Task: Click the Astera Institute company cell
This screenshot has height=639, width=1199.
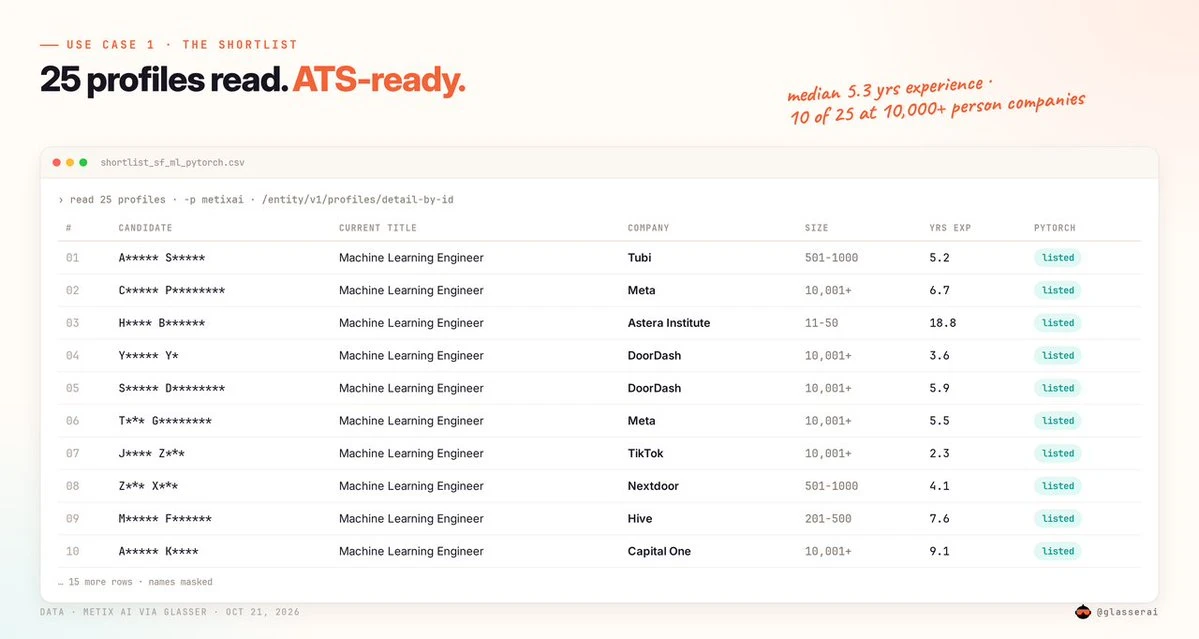Action: pyautogui.click(x=668, y=323)
